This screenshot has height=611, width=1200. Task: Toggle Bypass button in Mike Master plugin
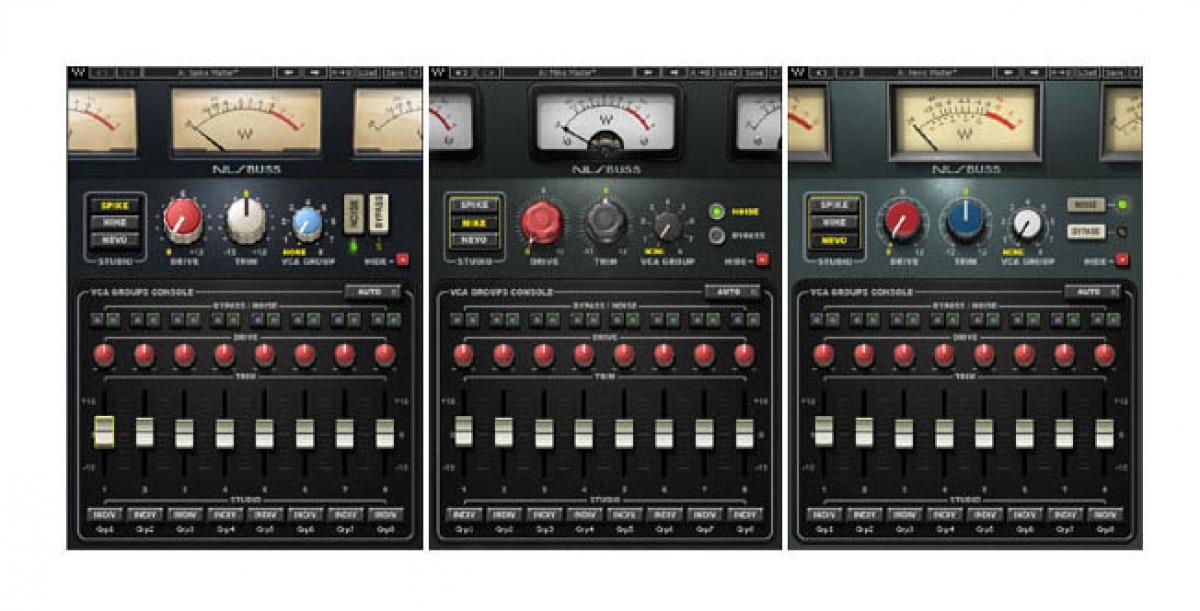click(716, 237)
